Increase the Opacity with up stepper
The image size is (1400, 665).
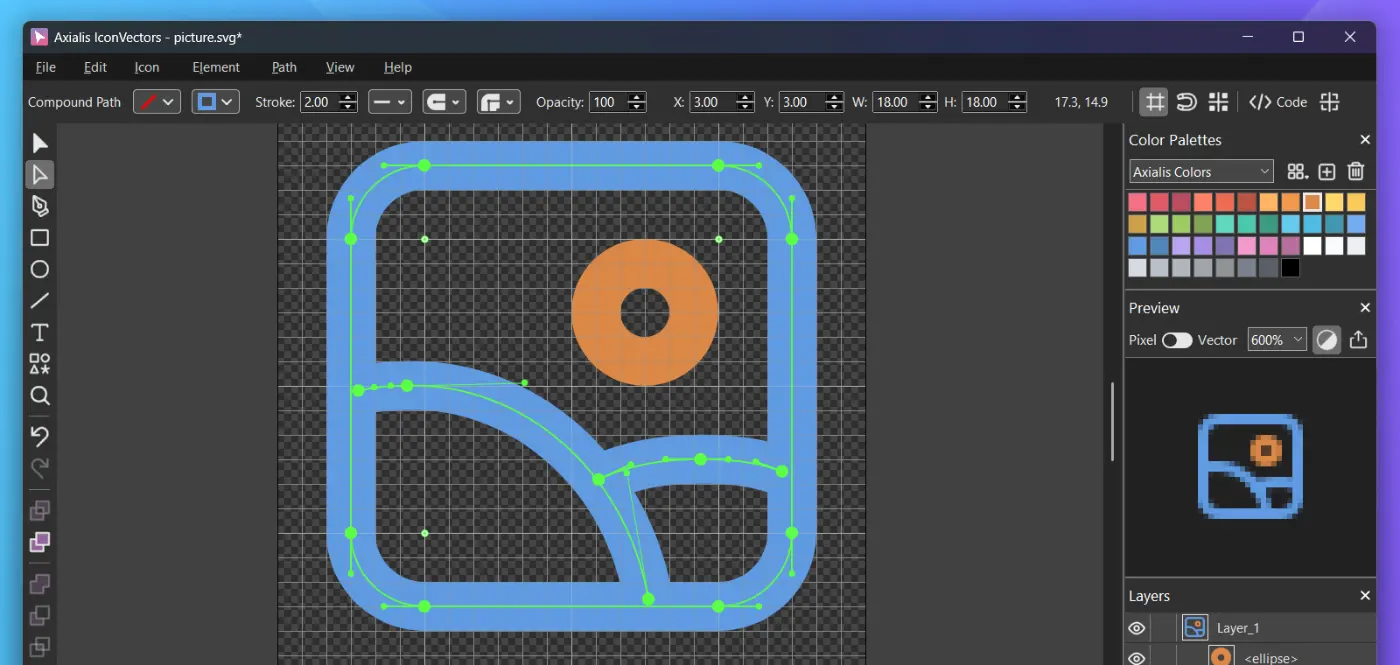pos(637,97)
